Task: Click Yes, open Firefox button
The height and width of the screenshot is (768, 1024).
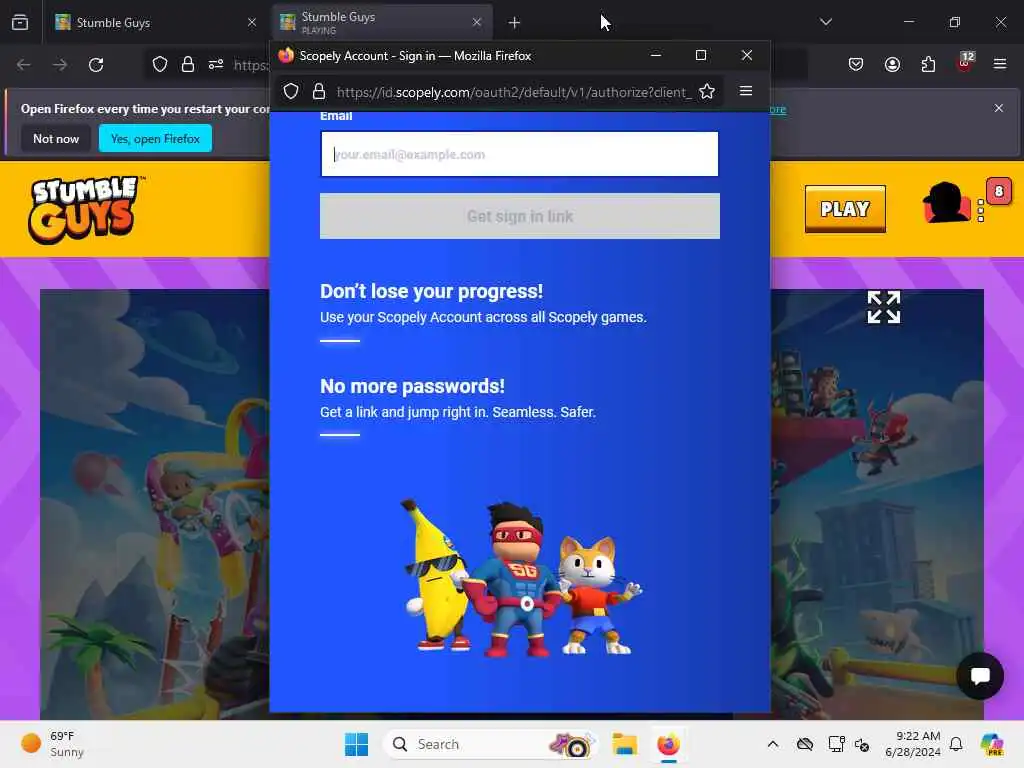Action: coord(155,138)
